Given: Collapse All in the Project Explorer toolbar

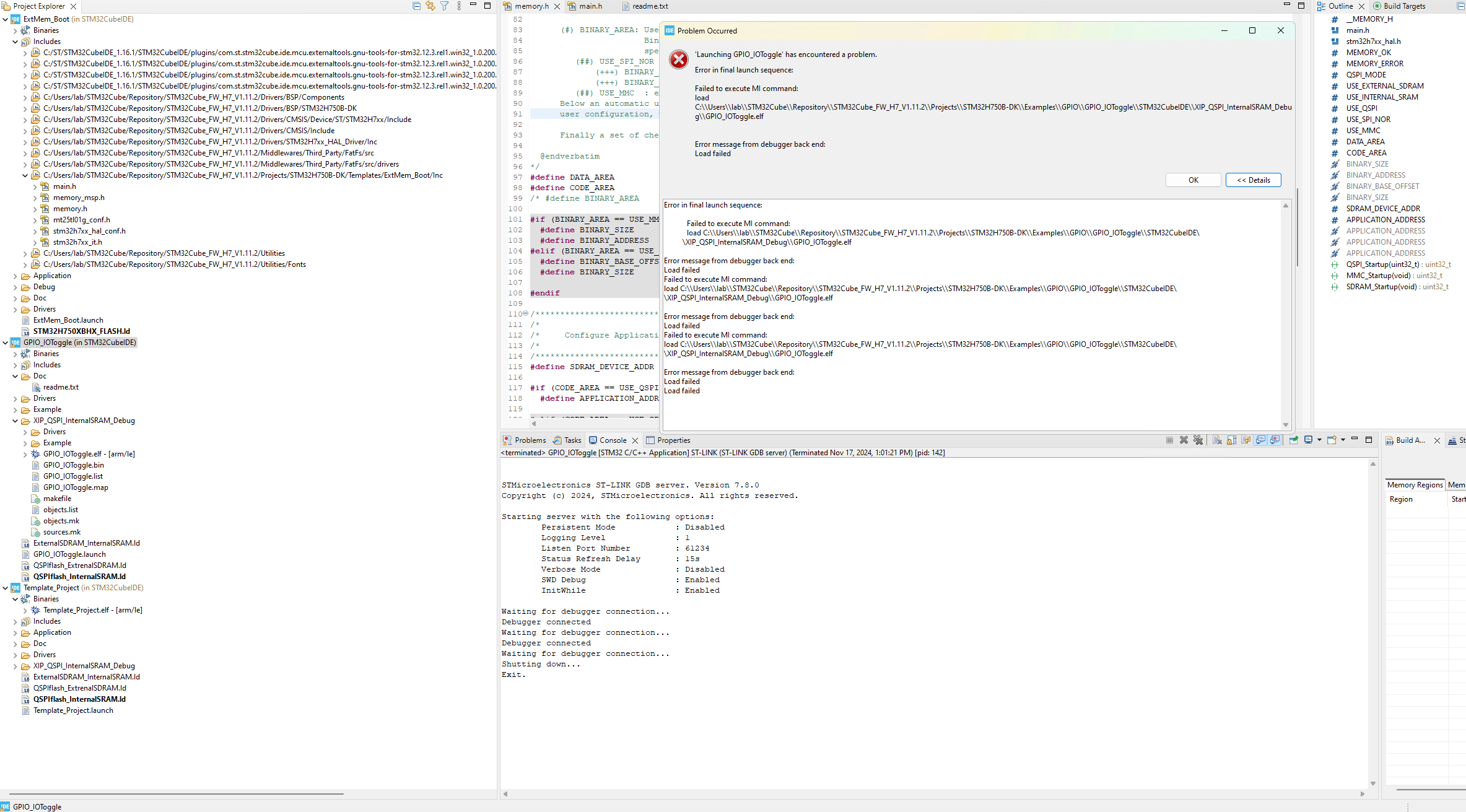Looking at the screenshot, I should coord(416,6).
